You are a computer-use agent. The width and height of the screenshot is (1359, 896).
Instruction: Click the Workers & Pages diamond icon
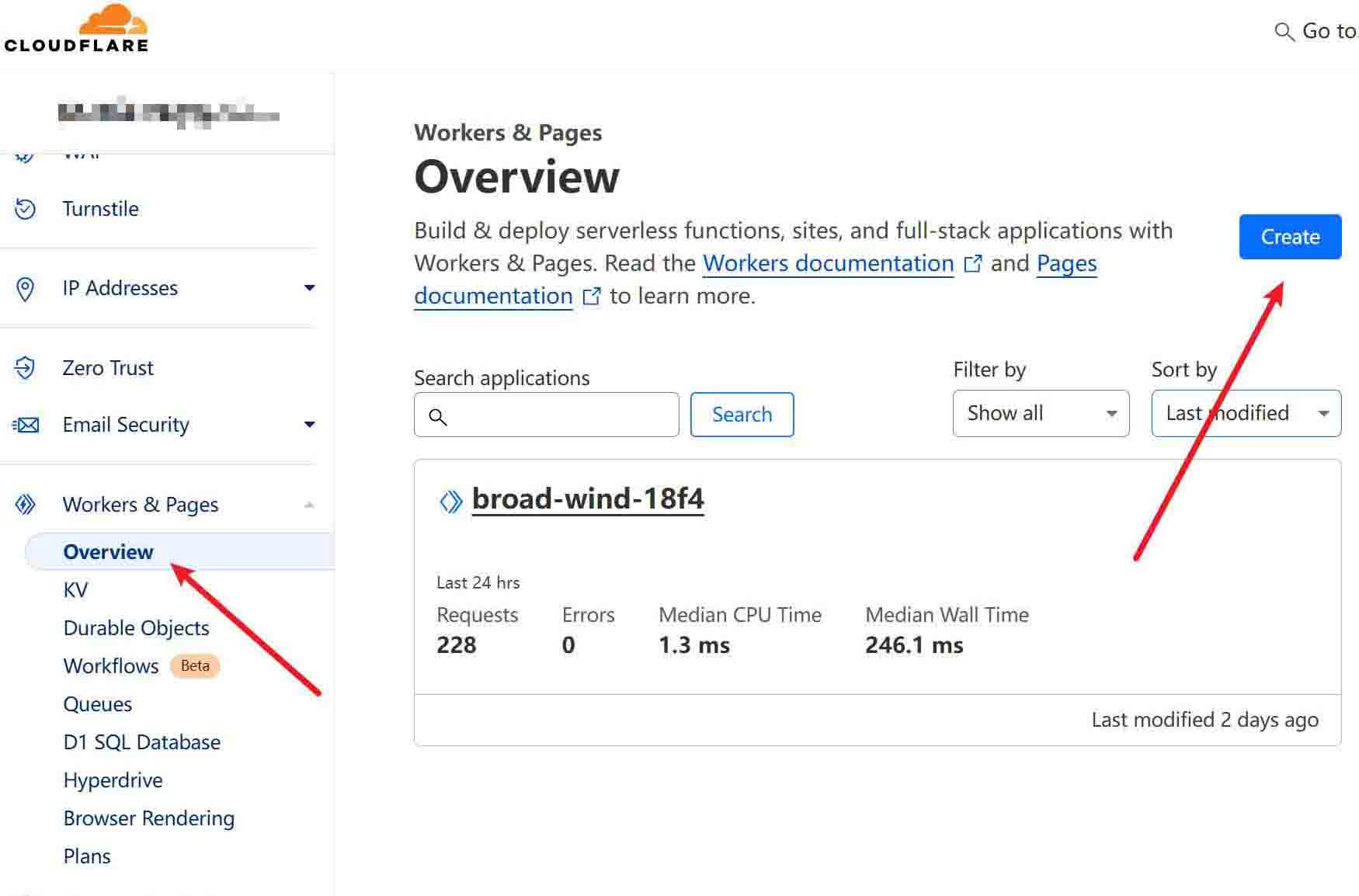click(x=25, y=505)
